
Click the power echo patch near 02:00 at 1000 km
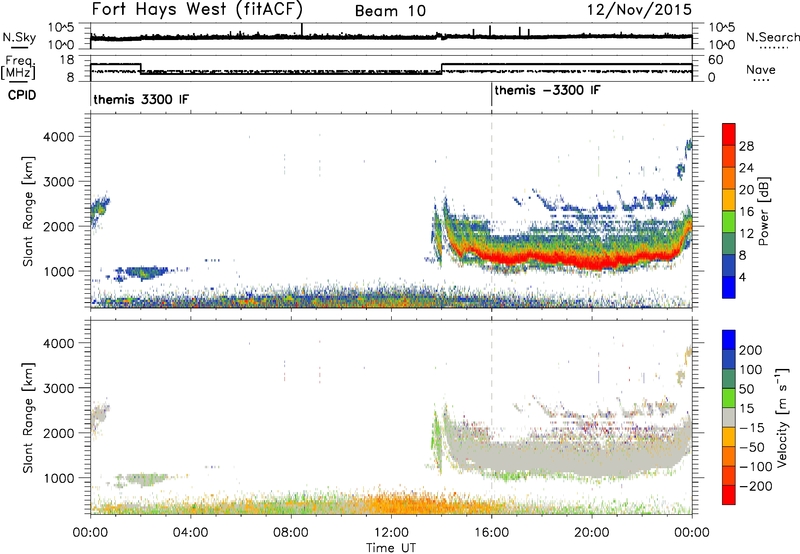click(143, 272)
